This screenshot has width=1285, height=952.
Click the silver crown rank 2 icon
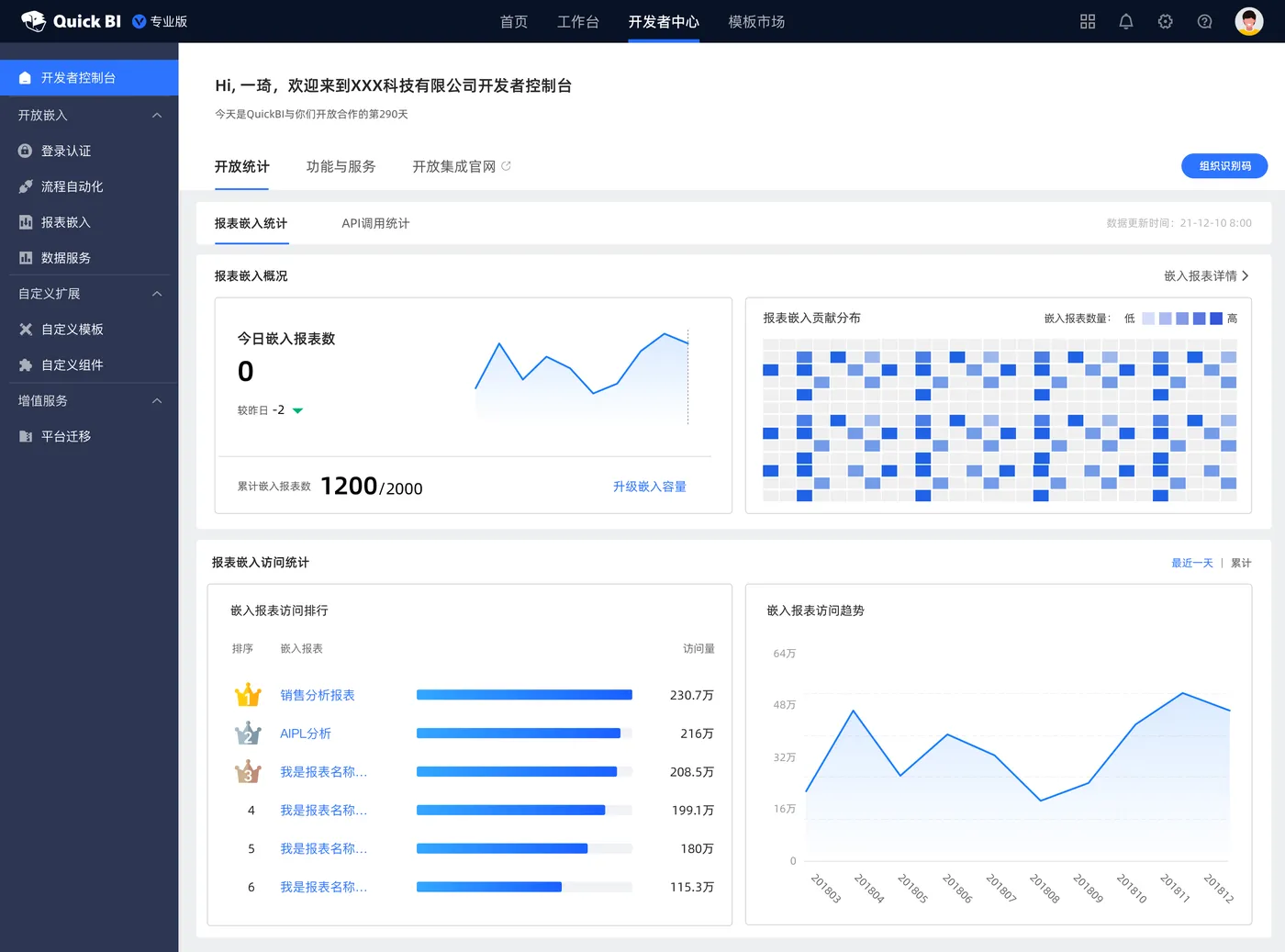click(248, 734)
